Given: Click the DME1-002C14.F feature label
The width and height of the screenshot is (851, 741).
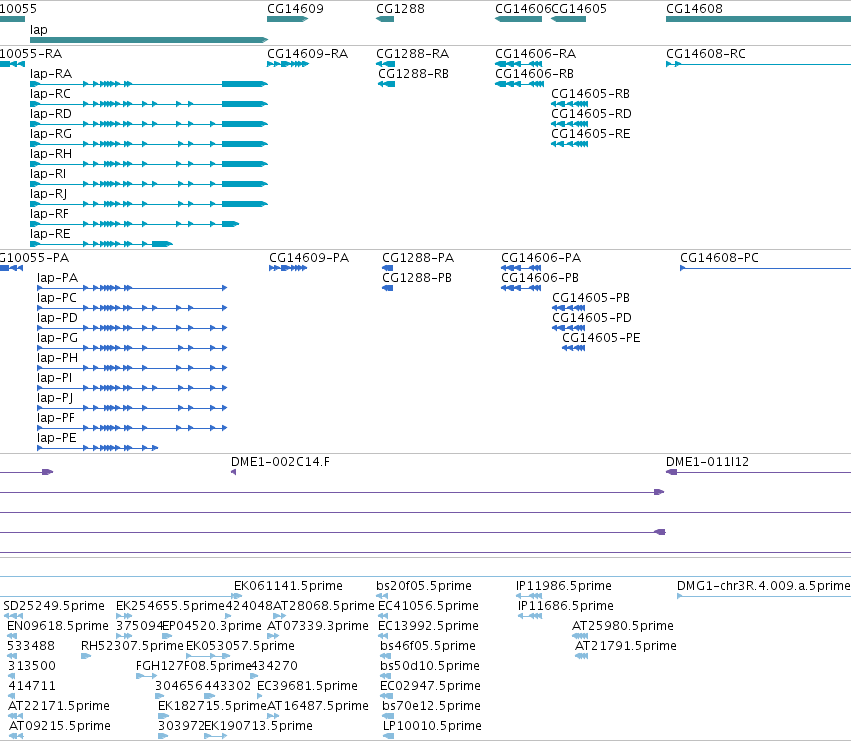Looking at the screenshot, I should tap(280, 462).
